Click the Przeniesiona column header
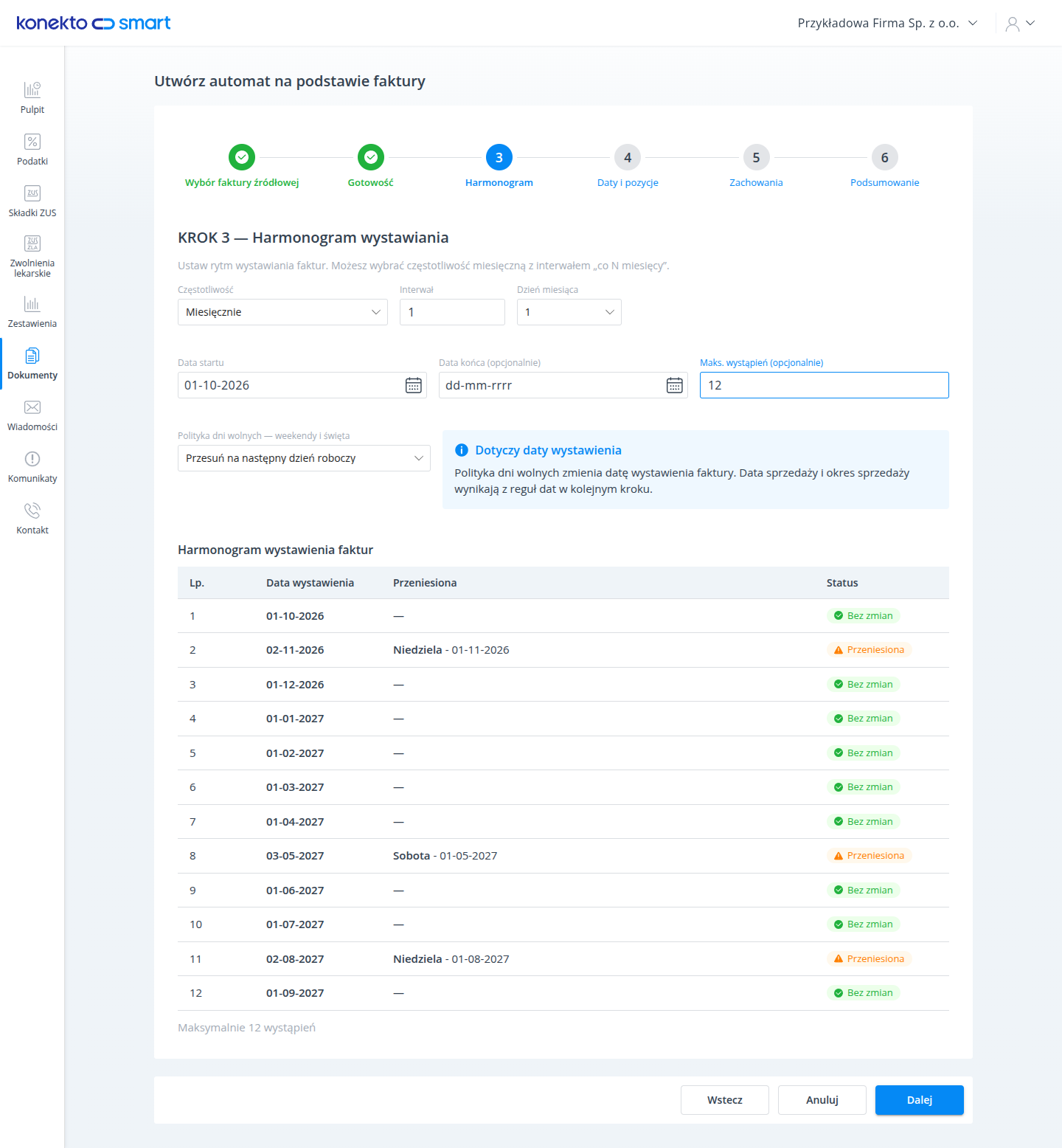 pyautogui.click(x=425, y=583)
